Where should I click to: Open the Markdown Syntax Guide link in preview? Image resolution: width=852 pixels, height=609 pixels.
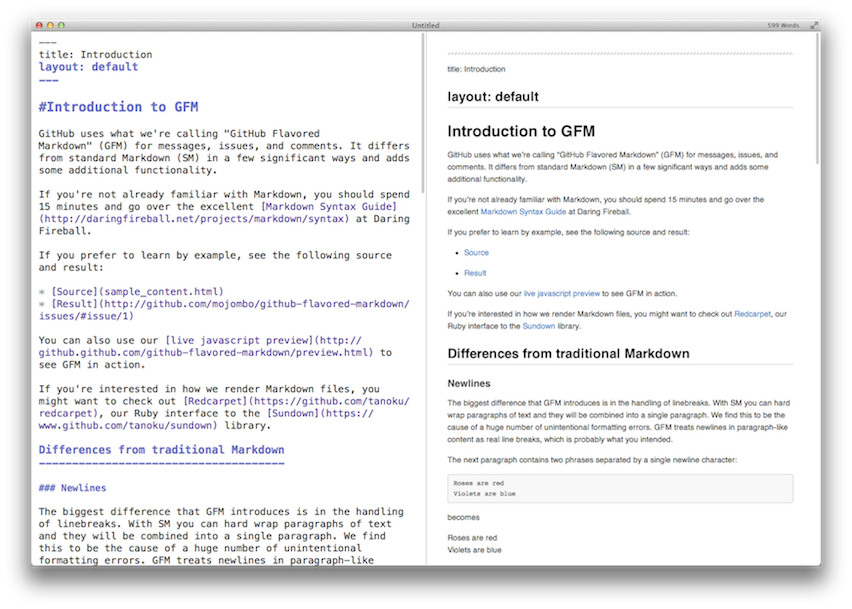tap(523, 212)
